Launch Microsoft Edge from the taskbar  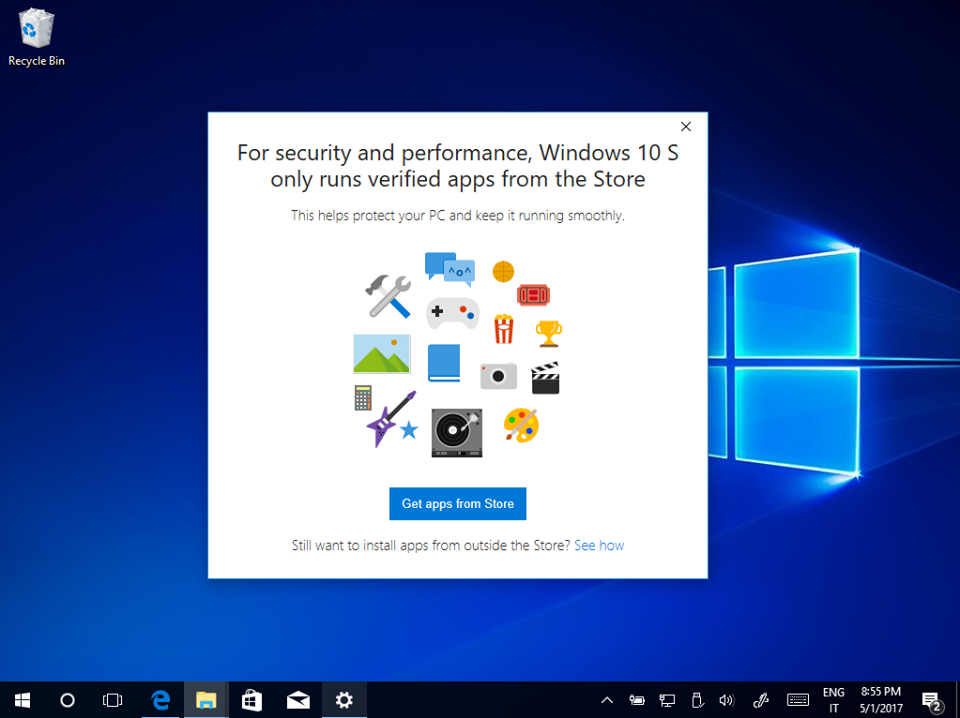click(x=160, y=700)
